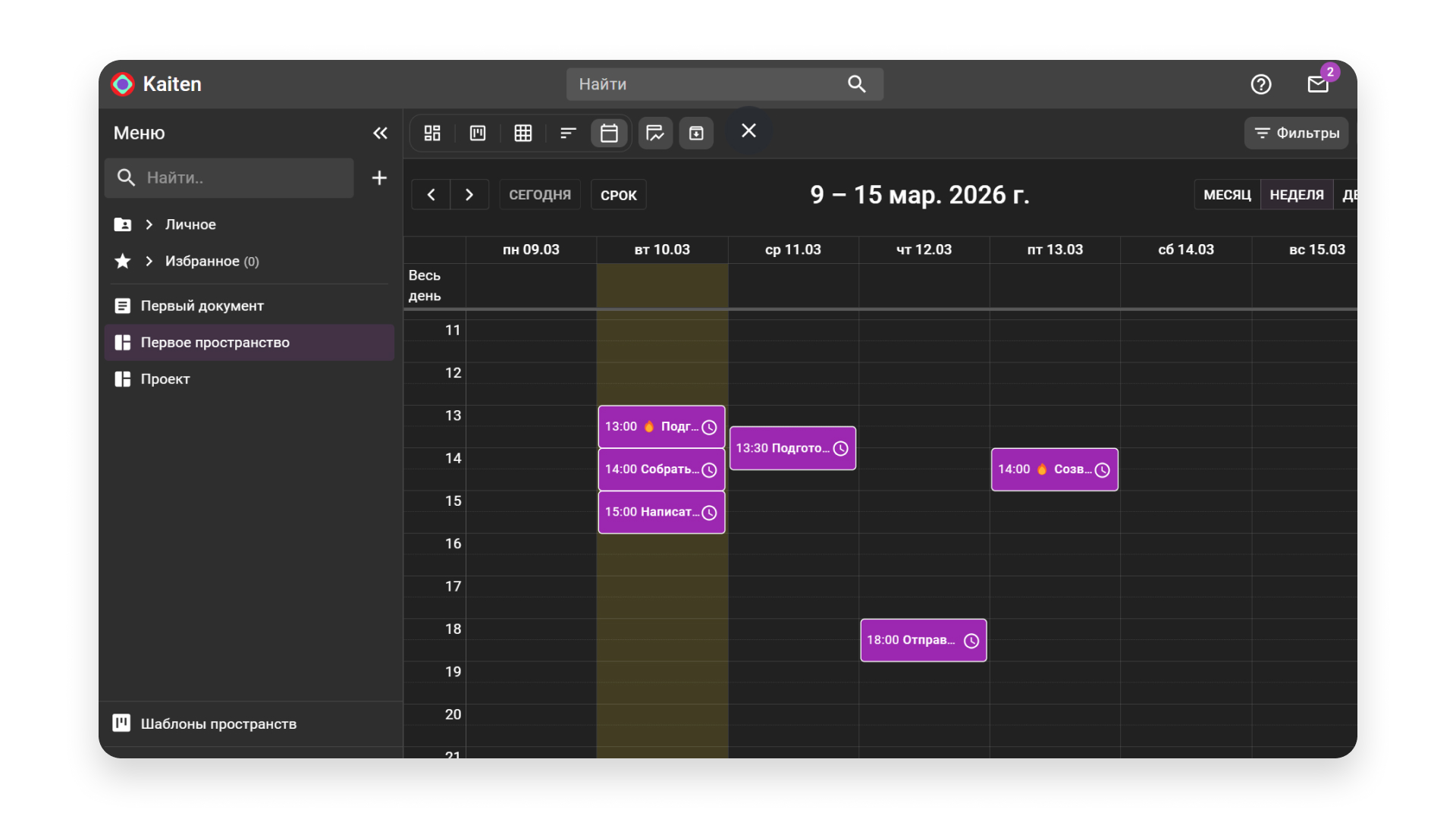The width and height of the screenshot is (1456, 819).
Task: Click clock icon on 13:00 event
Action: 709,428
